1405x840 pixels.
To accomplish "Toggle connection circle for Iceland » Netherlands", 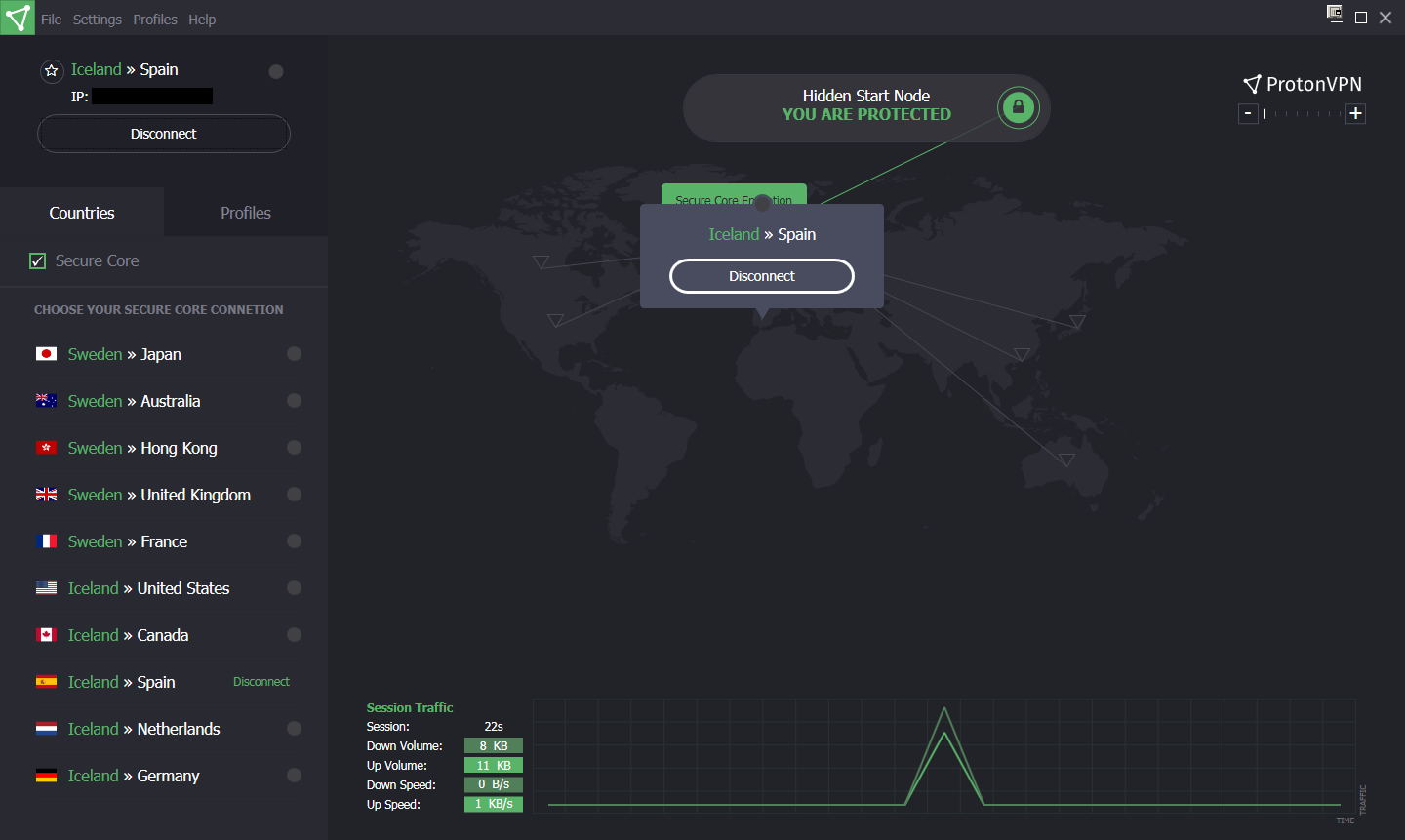I will pyautogui.click(x=294, y=729).
